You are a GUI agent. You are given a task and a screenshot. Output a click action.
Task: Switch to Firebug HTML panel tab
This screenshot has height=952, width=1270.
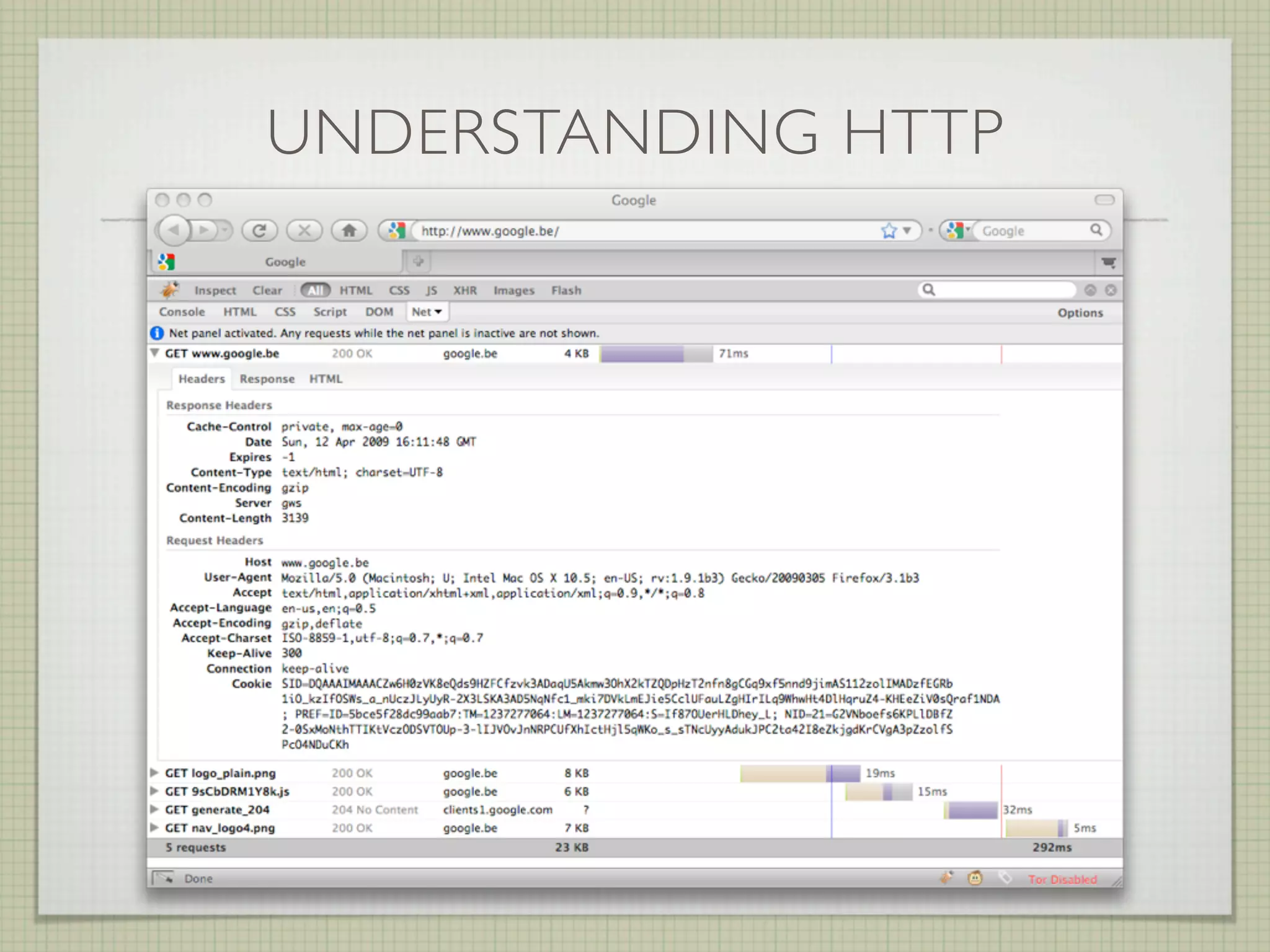tap(240, 312)
